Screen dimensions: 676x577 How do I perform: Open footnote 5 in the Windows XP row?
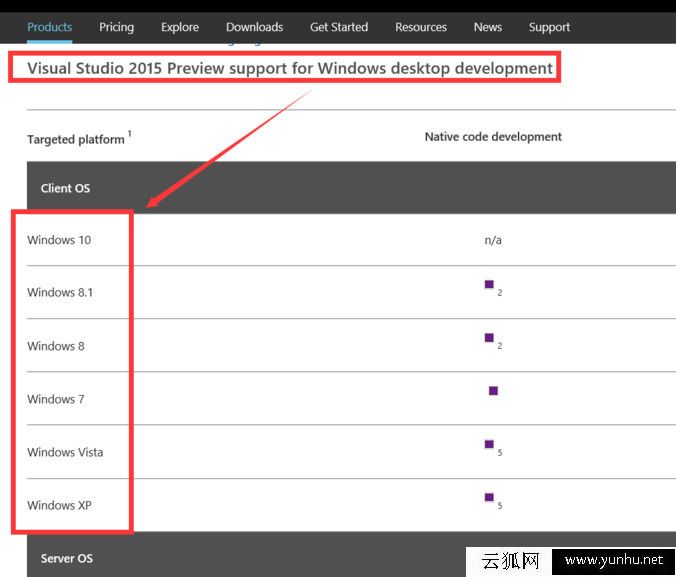[x=500, y=505]
